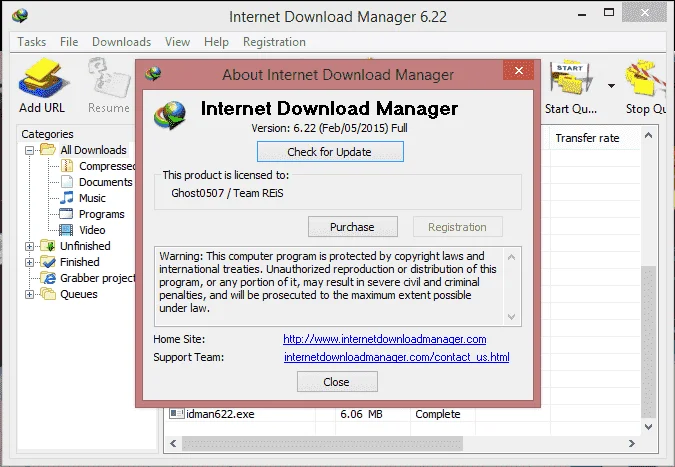Click the All Downloads open folder icon
The height and width of the screenshot is (467, 675).
(48, 149)
